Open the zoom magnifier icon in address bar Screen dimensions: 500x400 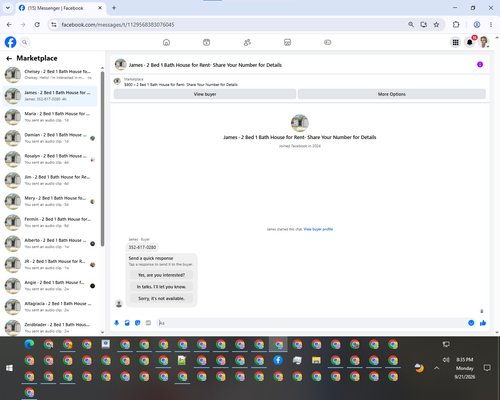click(411, 25)
